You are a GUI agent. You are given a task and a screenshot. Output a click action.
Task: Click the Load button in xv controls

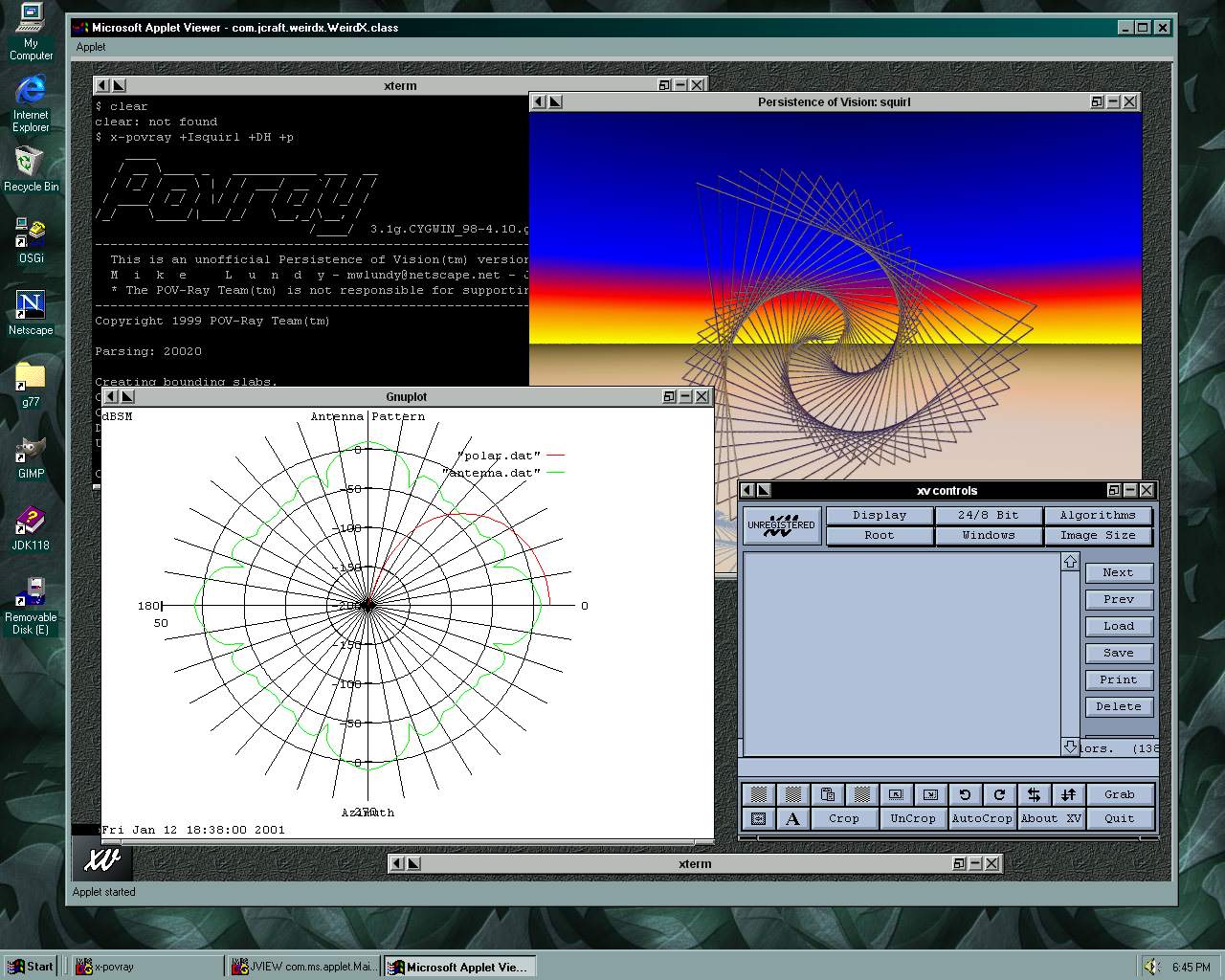tap(1119, 626)
